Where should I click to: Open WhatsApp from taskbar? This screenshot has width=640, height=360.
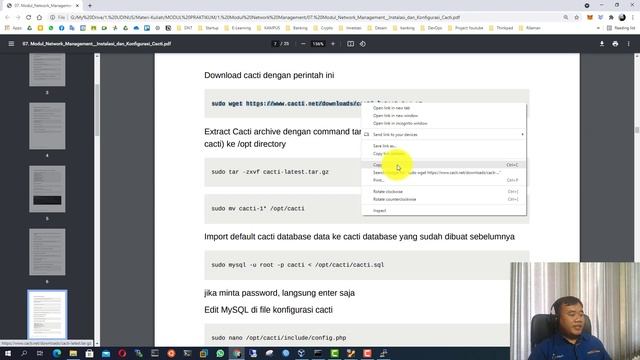pos(220,353)
